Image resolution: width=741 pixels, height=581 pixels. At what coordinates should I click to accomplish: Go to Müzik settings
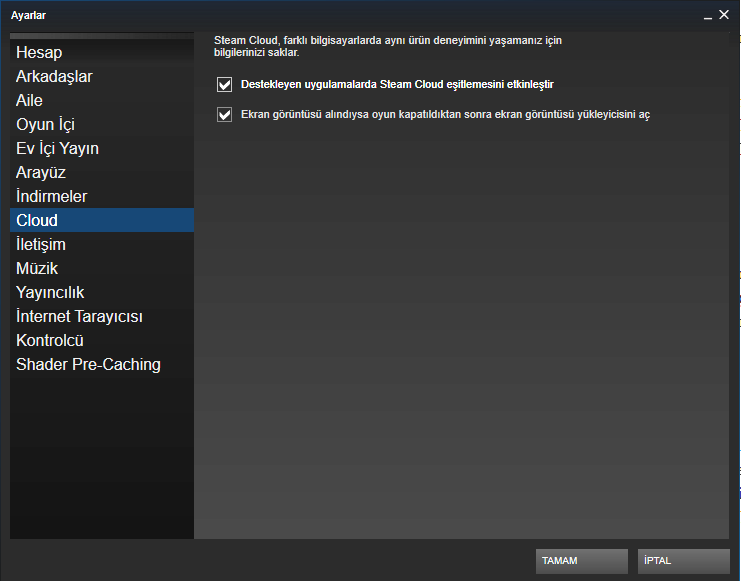37,268
